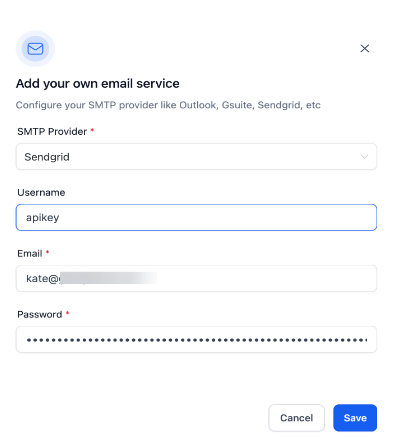Click into the Email input field

(196, 278)
